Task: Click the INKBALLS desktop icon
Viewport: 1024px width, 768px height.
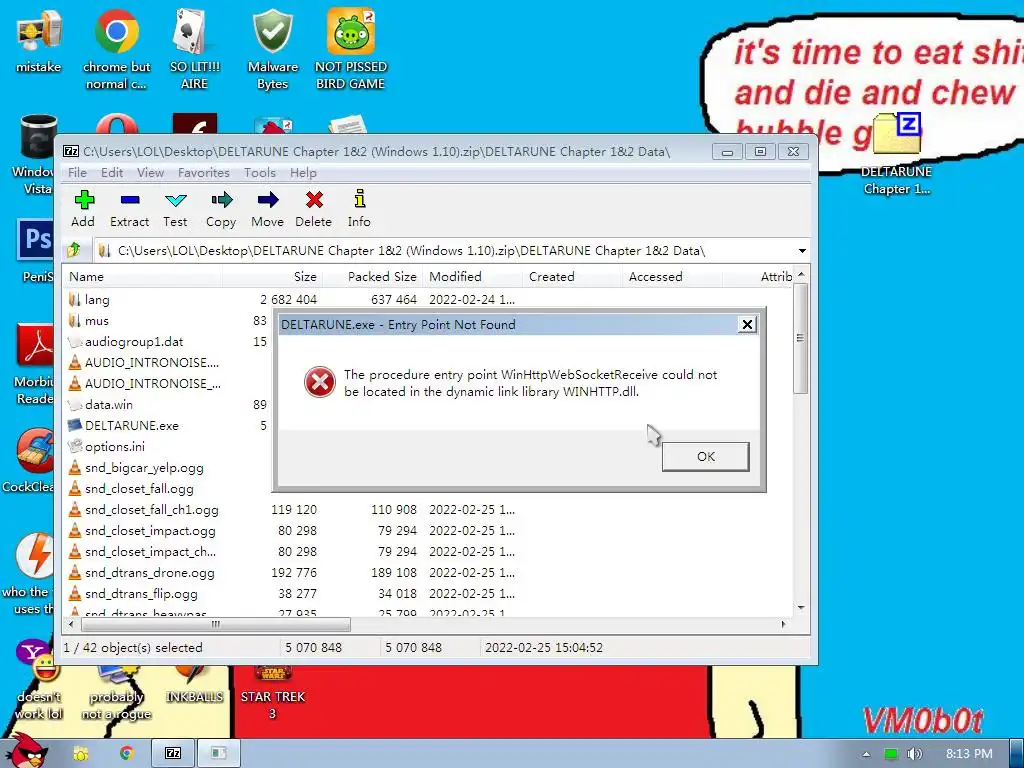Action: (x=194, y=686)
